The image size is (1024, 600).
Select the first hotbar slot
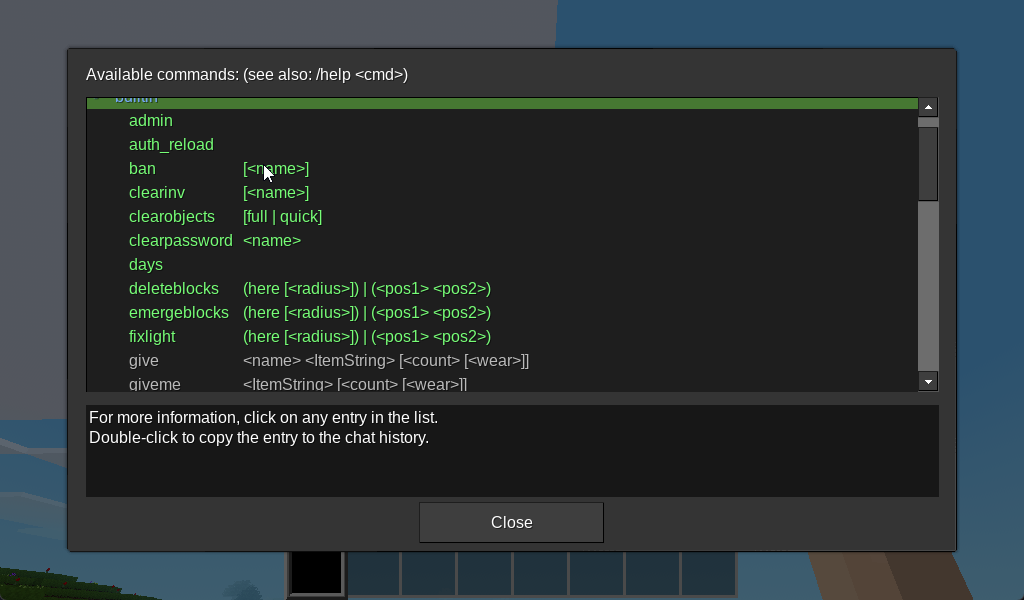tap(316, 573)
